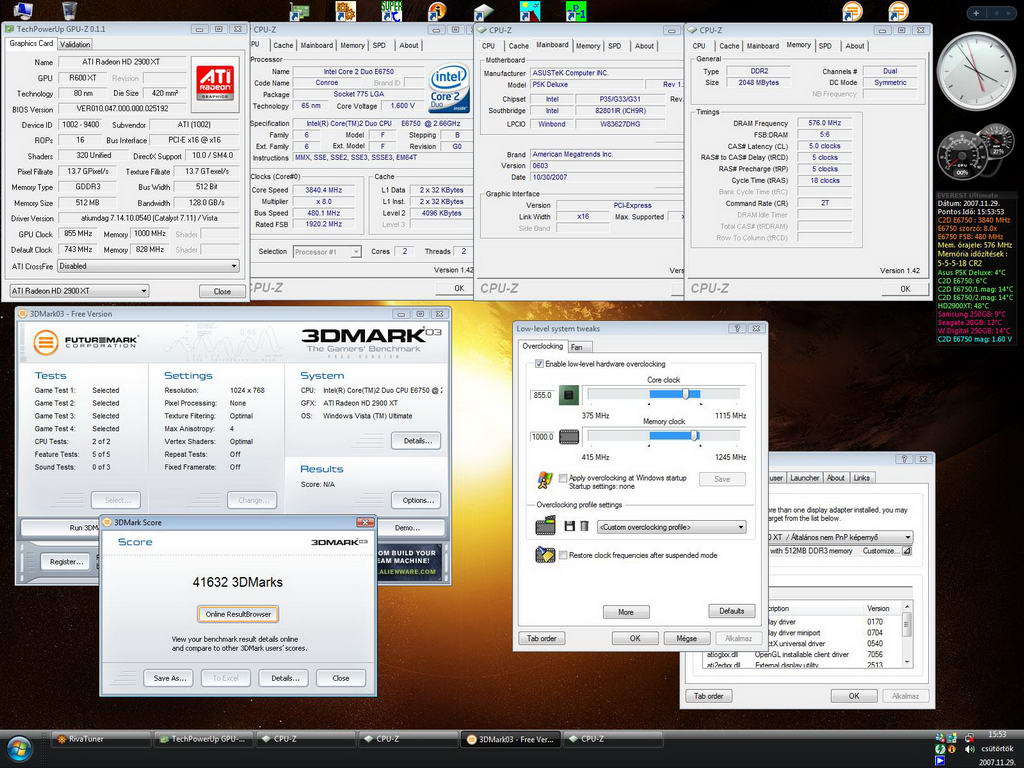This screenshot has width=1024, height=768.
Task: Adjust the Memory clock slider handle
Action: [x=694, y=436]
